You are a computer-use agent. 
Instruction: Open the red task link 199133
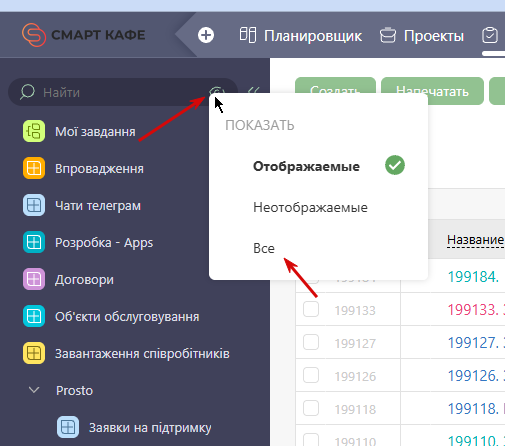click(476, 310)
